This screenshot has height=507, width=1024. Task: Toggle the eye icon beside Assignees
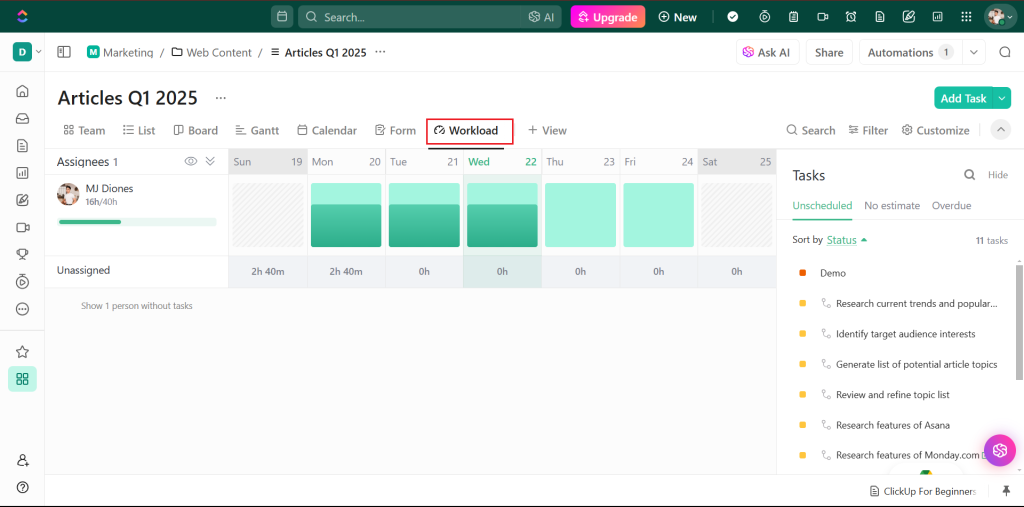coord(191,161)
